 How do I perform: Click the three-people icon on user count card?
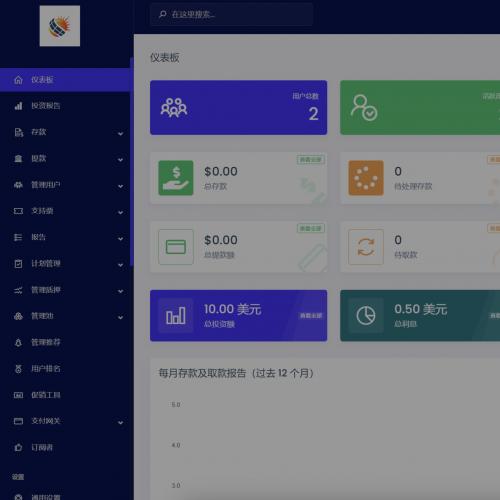point(174,108)
